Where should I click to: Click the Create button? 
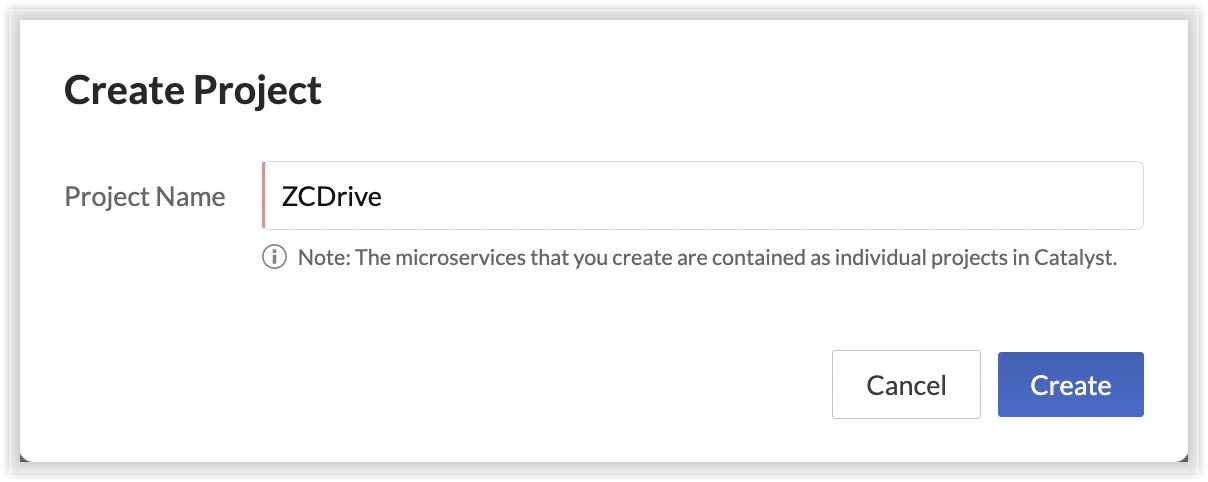[1070, 385]
